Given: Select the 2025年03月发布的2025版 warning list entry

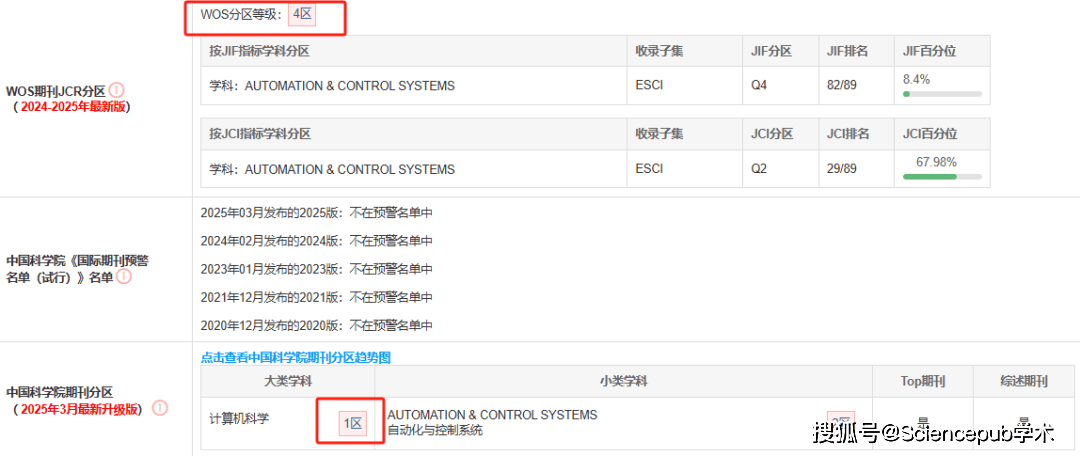Looking at the screenshot, I should (317, 212).
